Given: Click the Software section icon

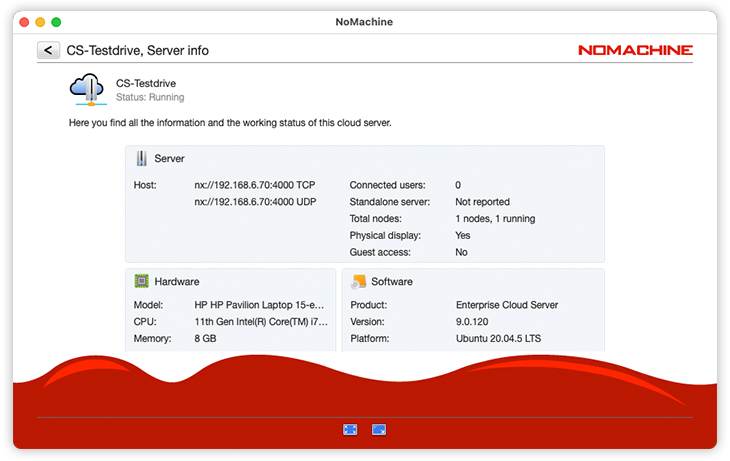Looking at the screenshot, I should pyautogui.click(x=359, y=281).
